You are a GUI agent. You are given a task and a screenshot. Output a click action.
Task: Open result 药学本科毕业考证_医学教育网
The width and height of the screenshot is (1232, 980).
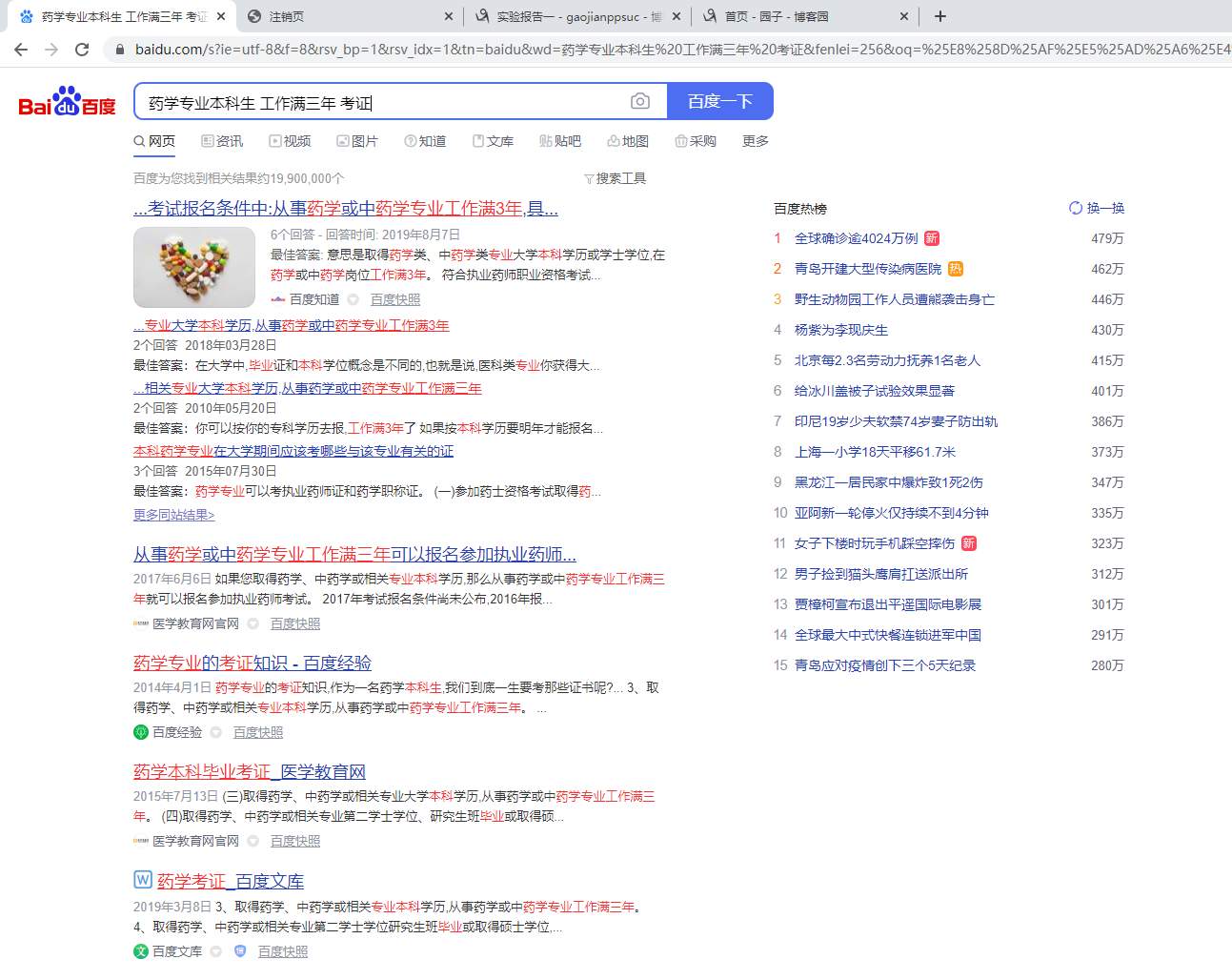click(x=250, y=771)
